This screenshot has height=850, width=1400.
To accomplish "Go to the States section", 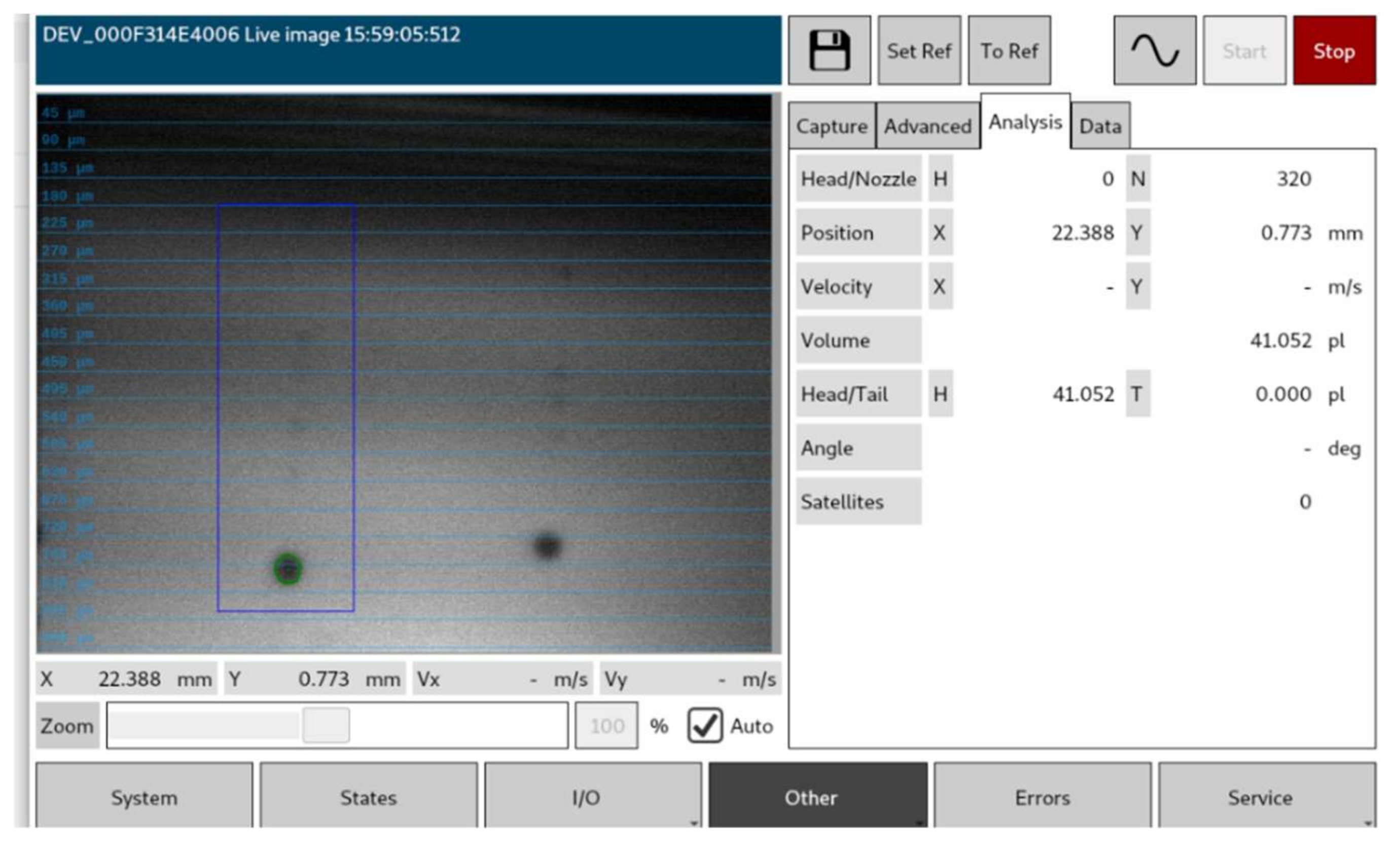I will pos(368,797).
